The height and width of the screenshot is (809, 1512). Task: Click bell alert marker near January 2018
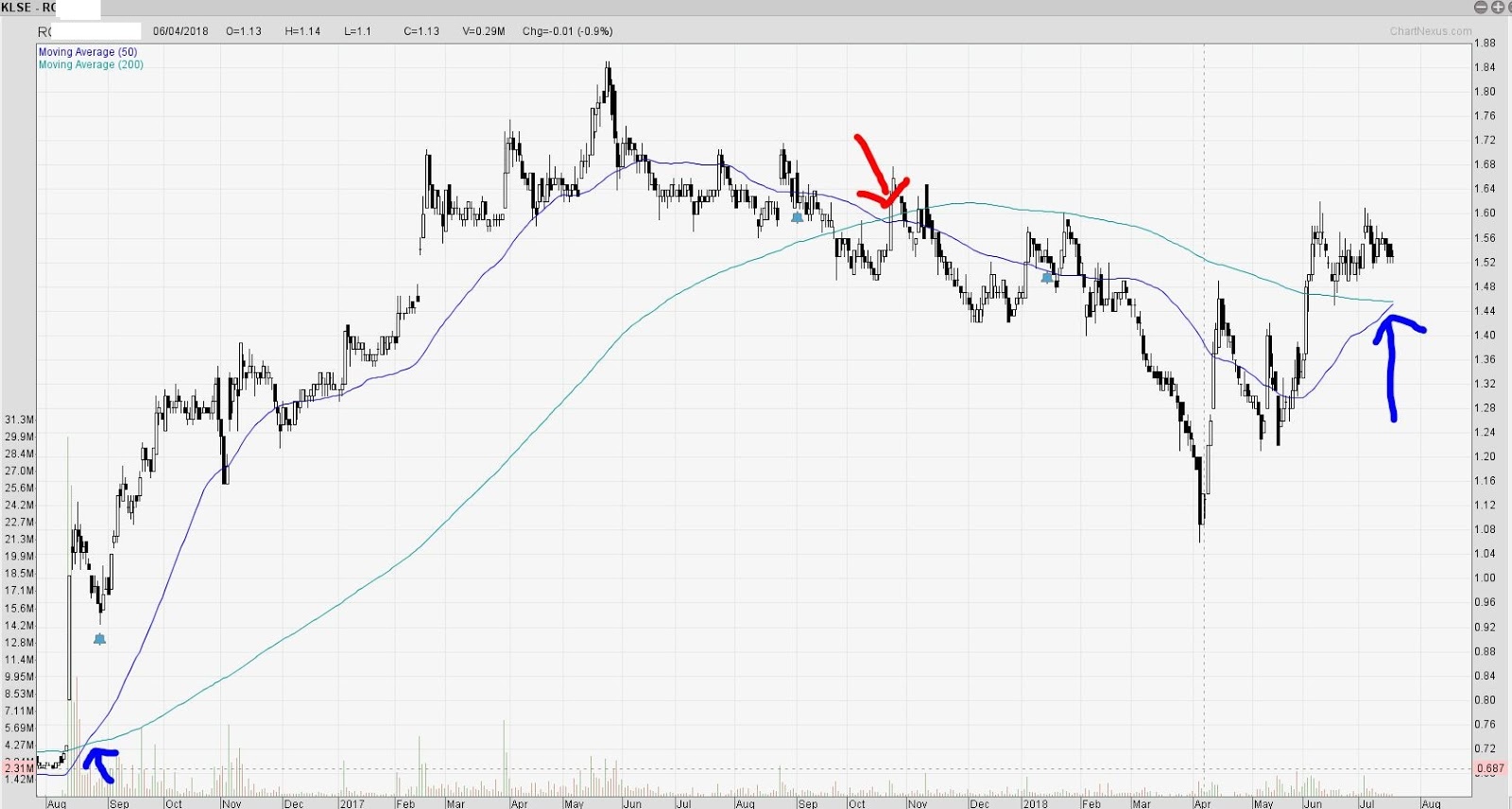coord(1046,278)
